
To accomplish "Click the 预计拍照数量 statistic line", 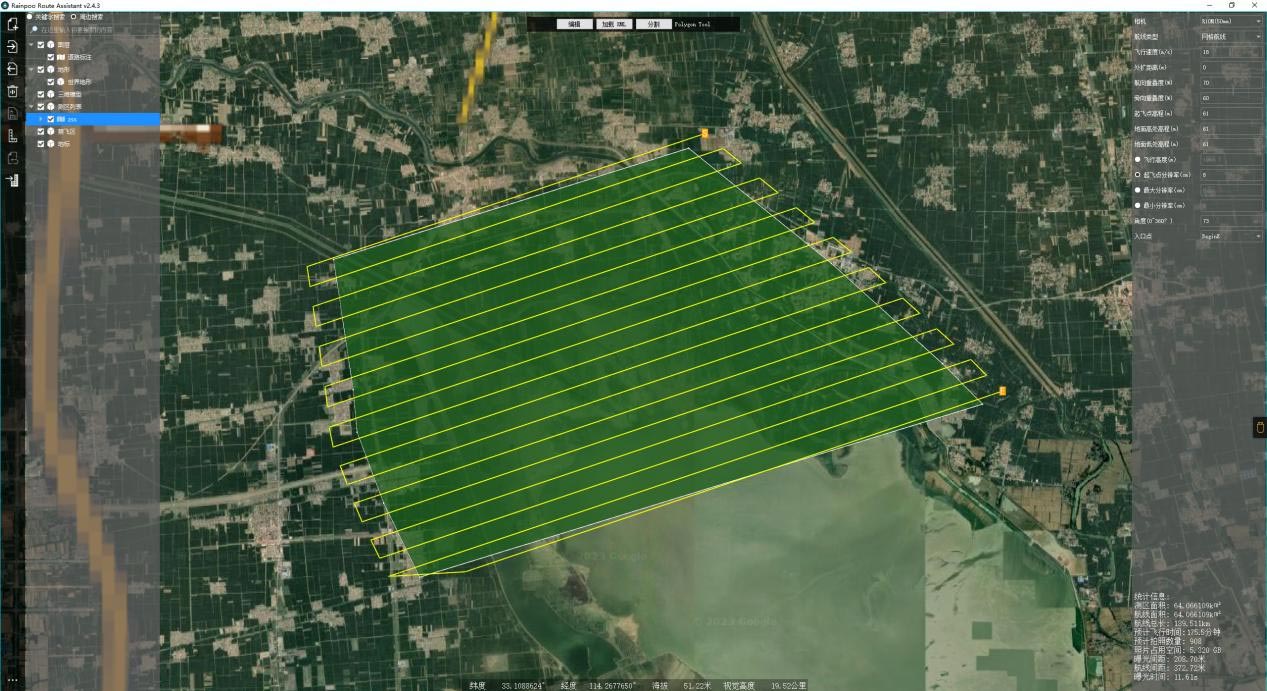I will [x=1166, y=641].
